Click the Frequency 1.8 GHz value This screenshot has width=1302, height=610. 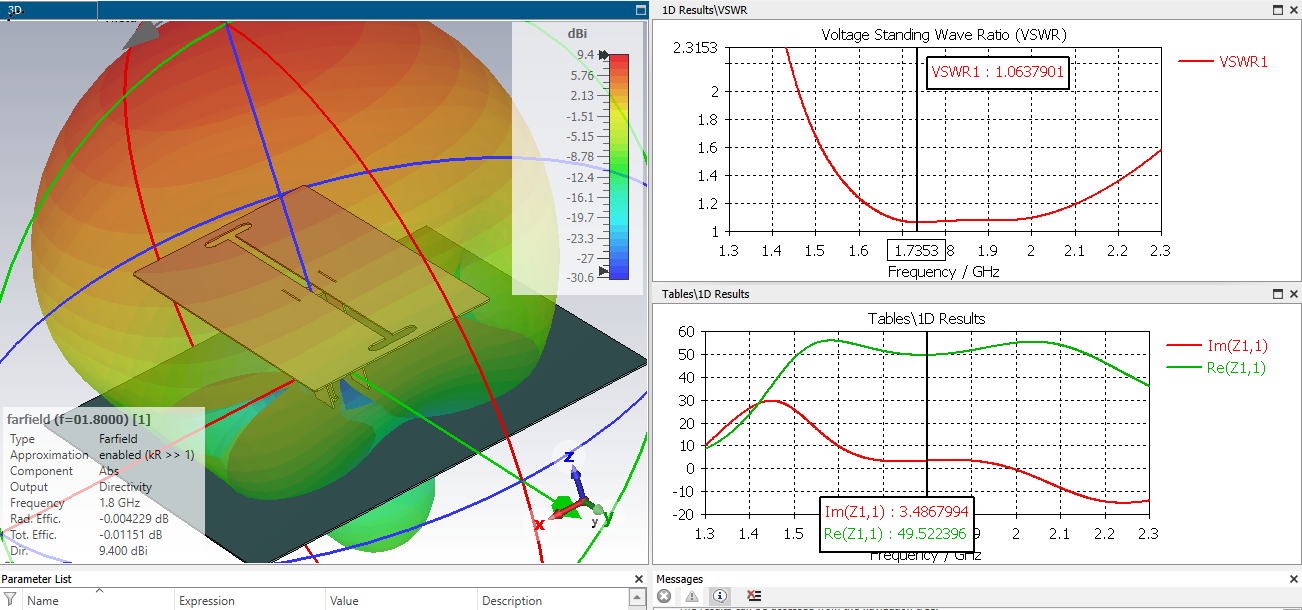tap(120, 503)
